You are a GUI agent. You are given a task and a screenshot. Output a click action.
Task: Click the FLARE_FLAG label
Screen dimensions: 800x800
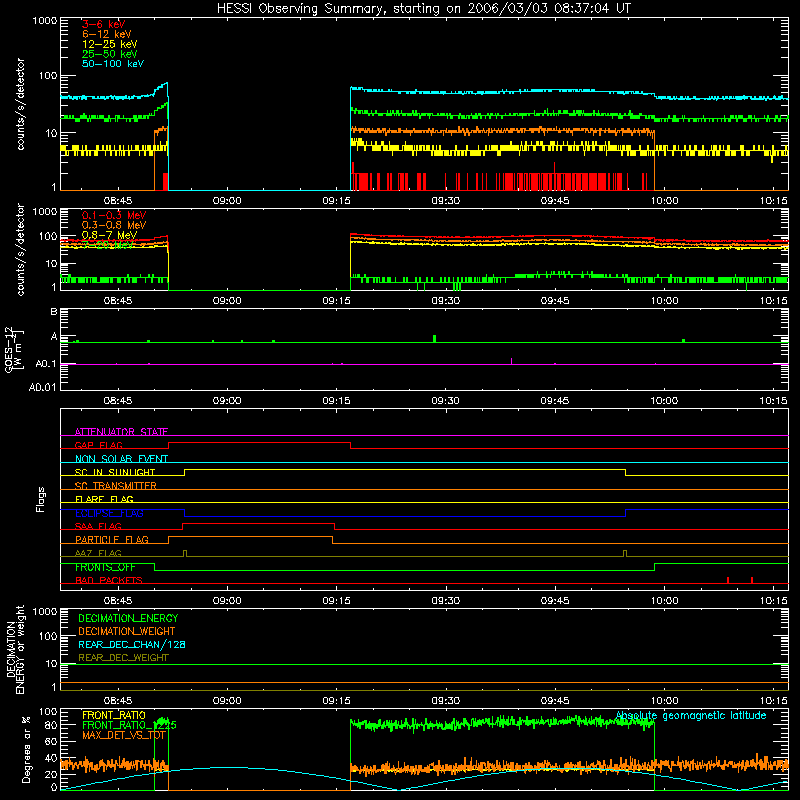tap(104, 499)
